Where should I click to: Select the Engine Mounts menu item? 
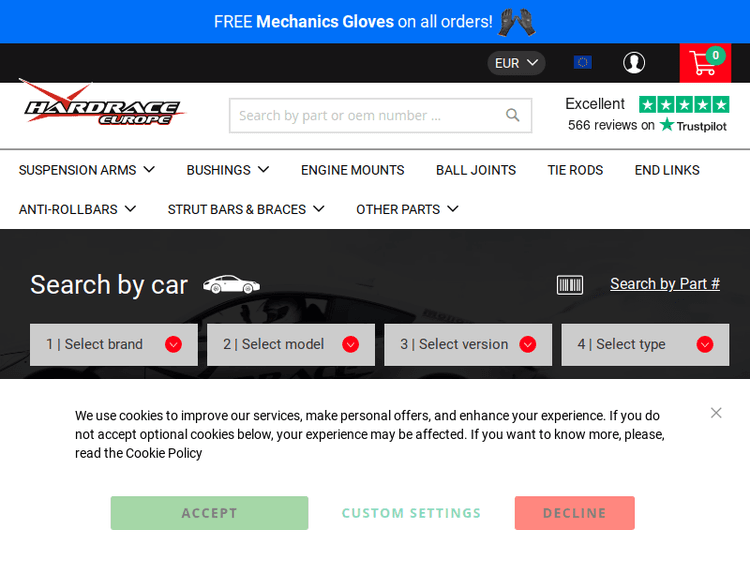point(352,170)
